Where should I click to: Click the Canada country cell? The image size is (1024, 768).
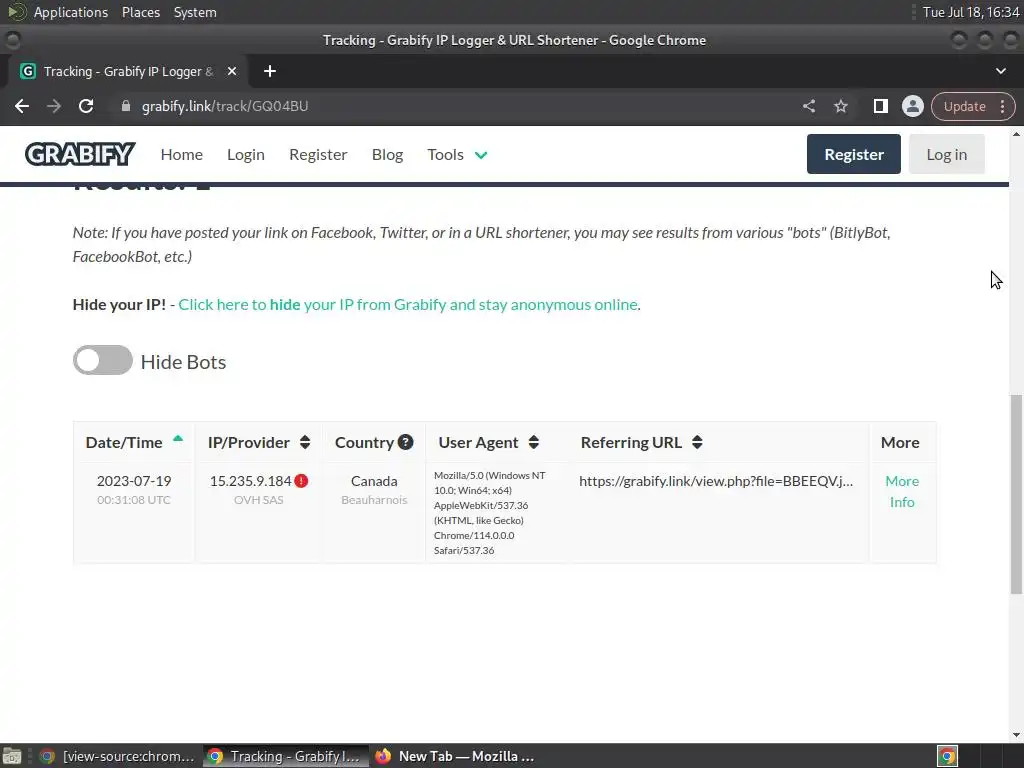pos(374,481)
